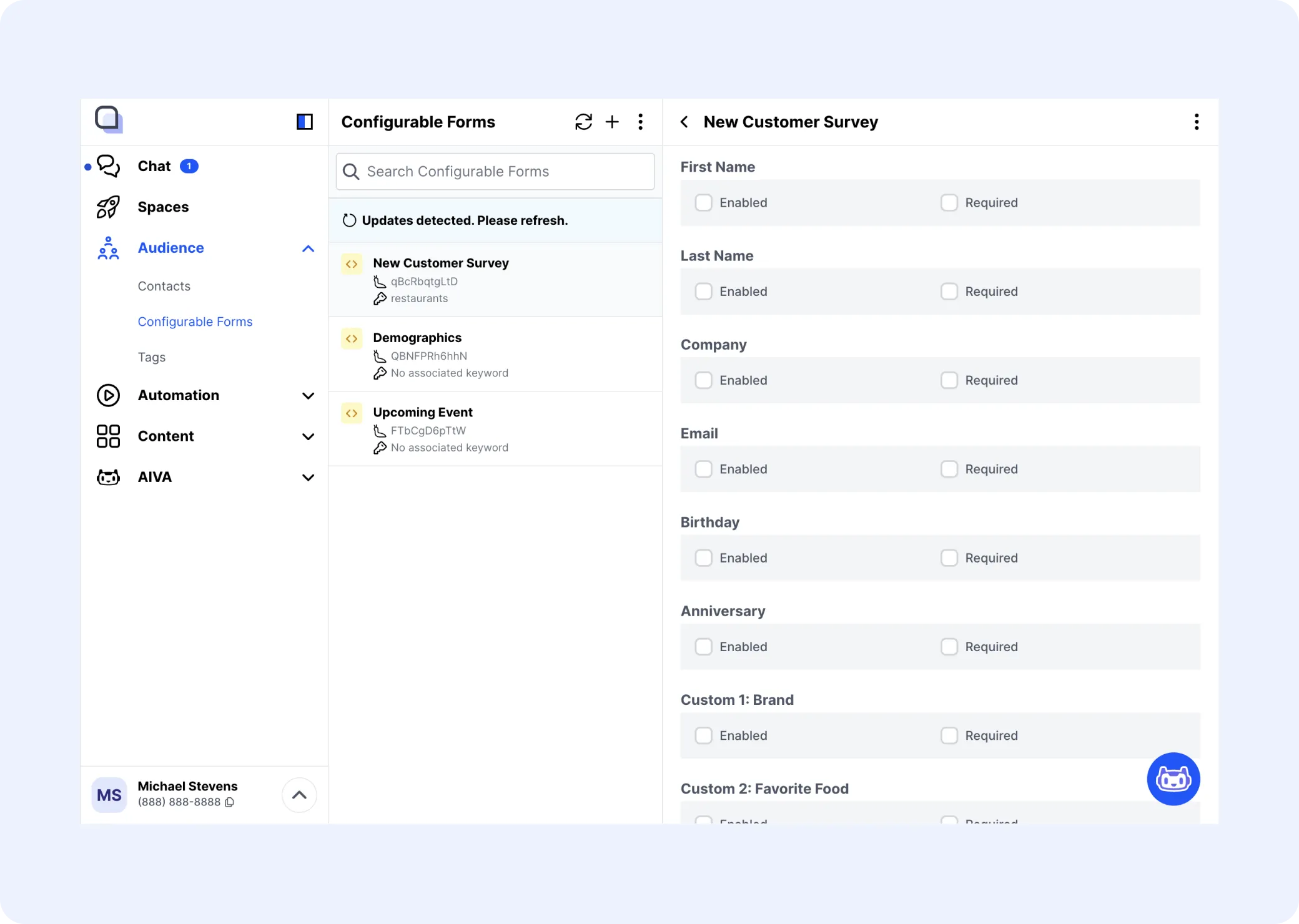The height and width of the screenshot is (924, 1299).
Task: Collapse the sidebar with the panel toggle icon
Action: 304,122
